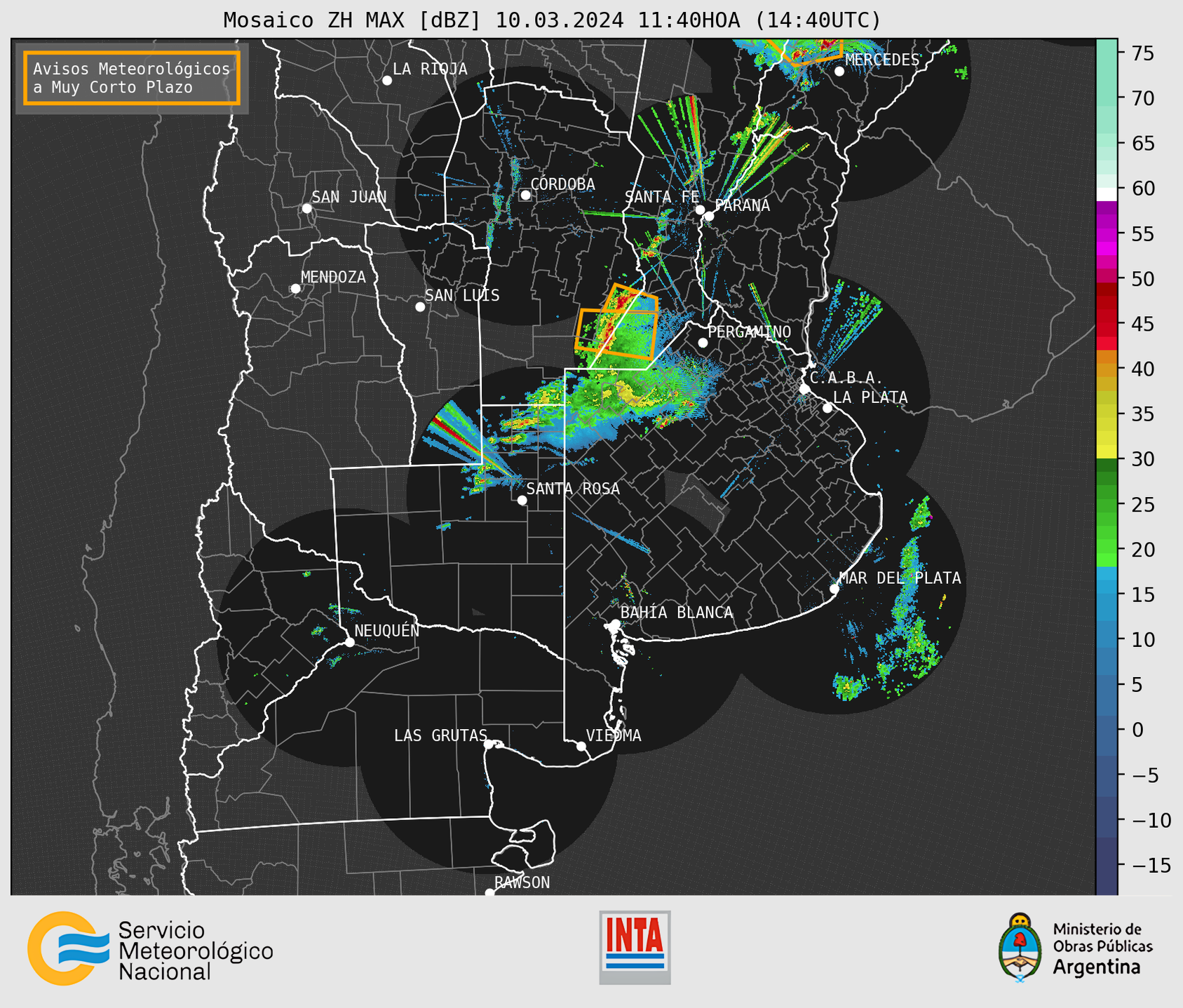The width and height of the screenshot is (1183, 1008).
Task: Click the CÓRDOBA map label
Action: pyautogui.click(x=562, y=184)
